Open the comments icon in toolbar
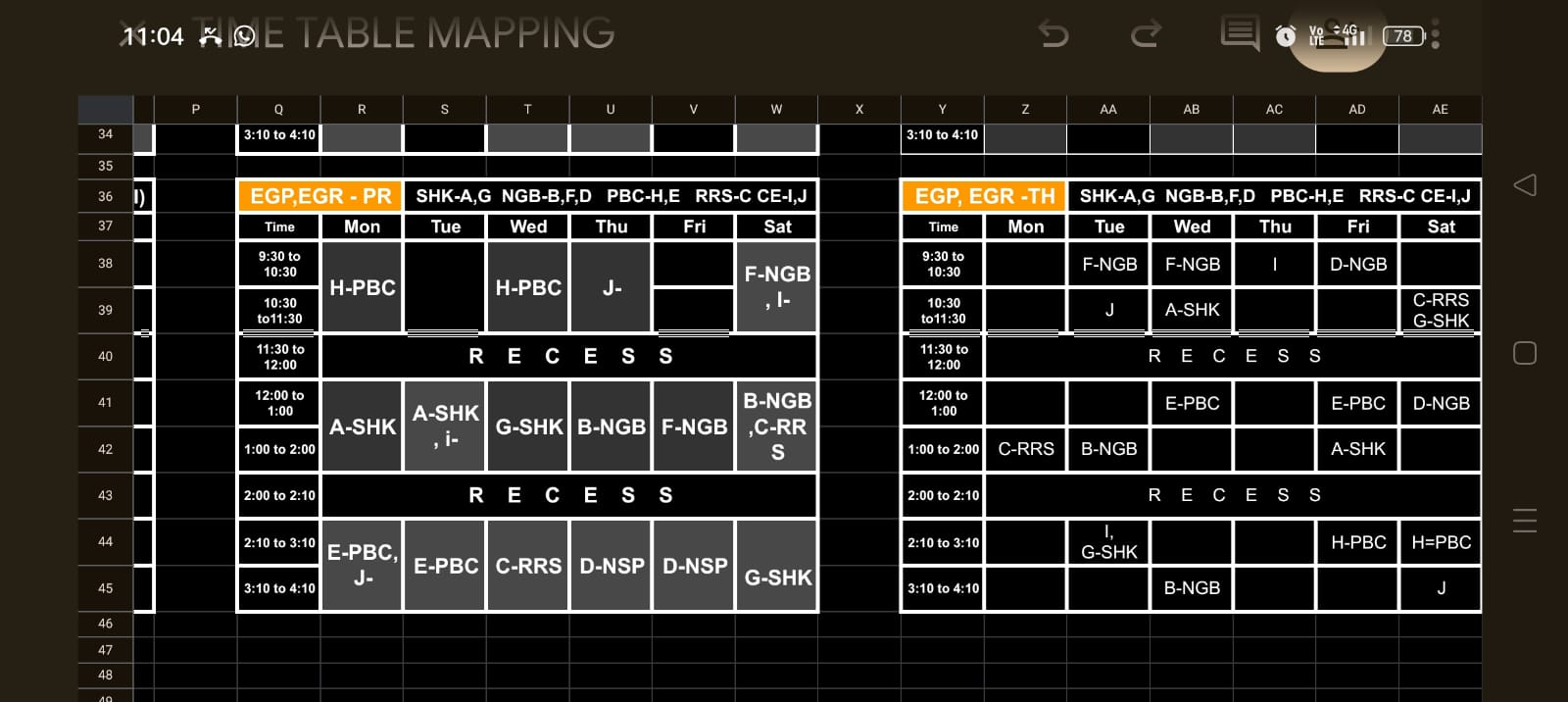Viewport: 1568px width, 702px height. point(1240,34)
